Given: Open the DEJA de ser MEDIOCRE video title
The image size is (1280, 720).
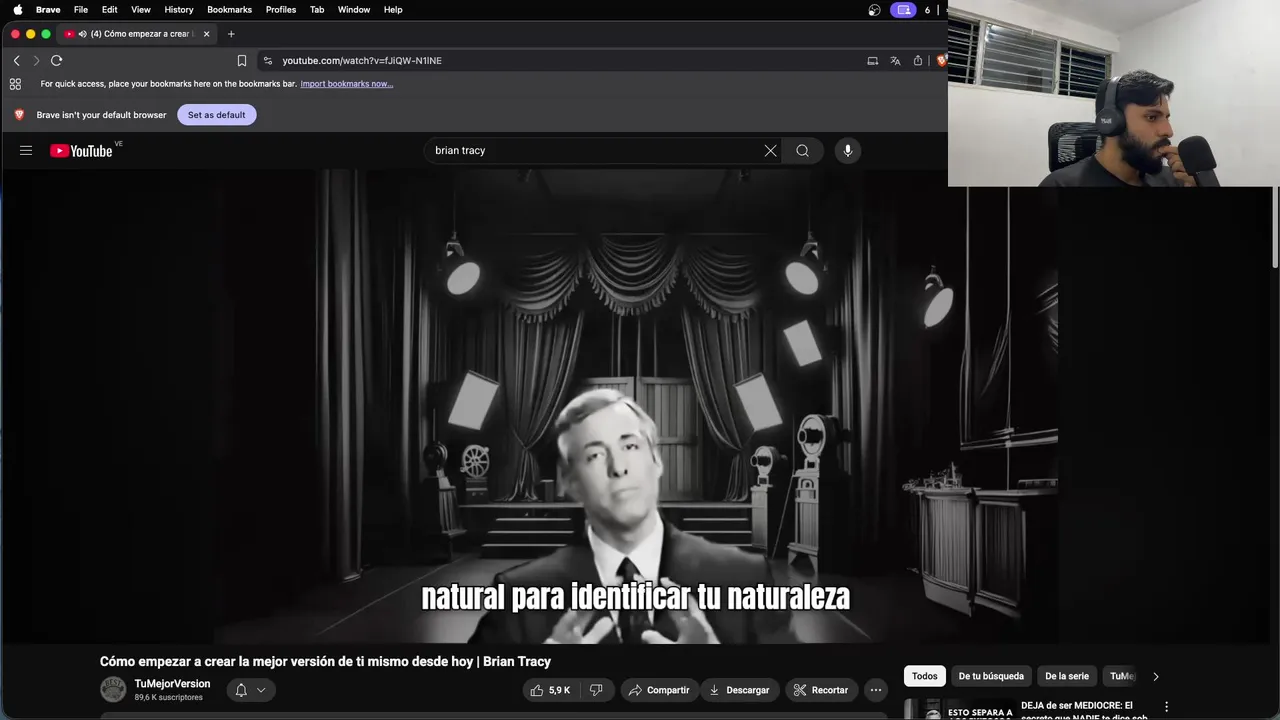Looking at the screenshot, I should point(1084,710).
